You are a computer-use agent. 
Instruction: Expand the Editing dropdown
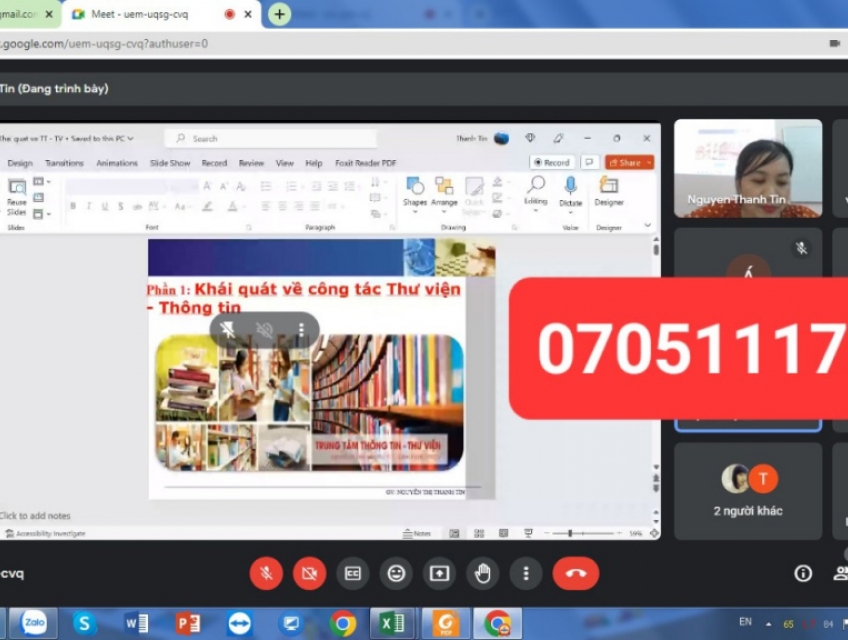[536, 191]
